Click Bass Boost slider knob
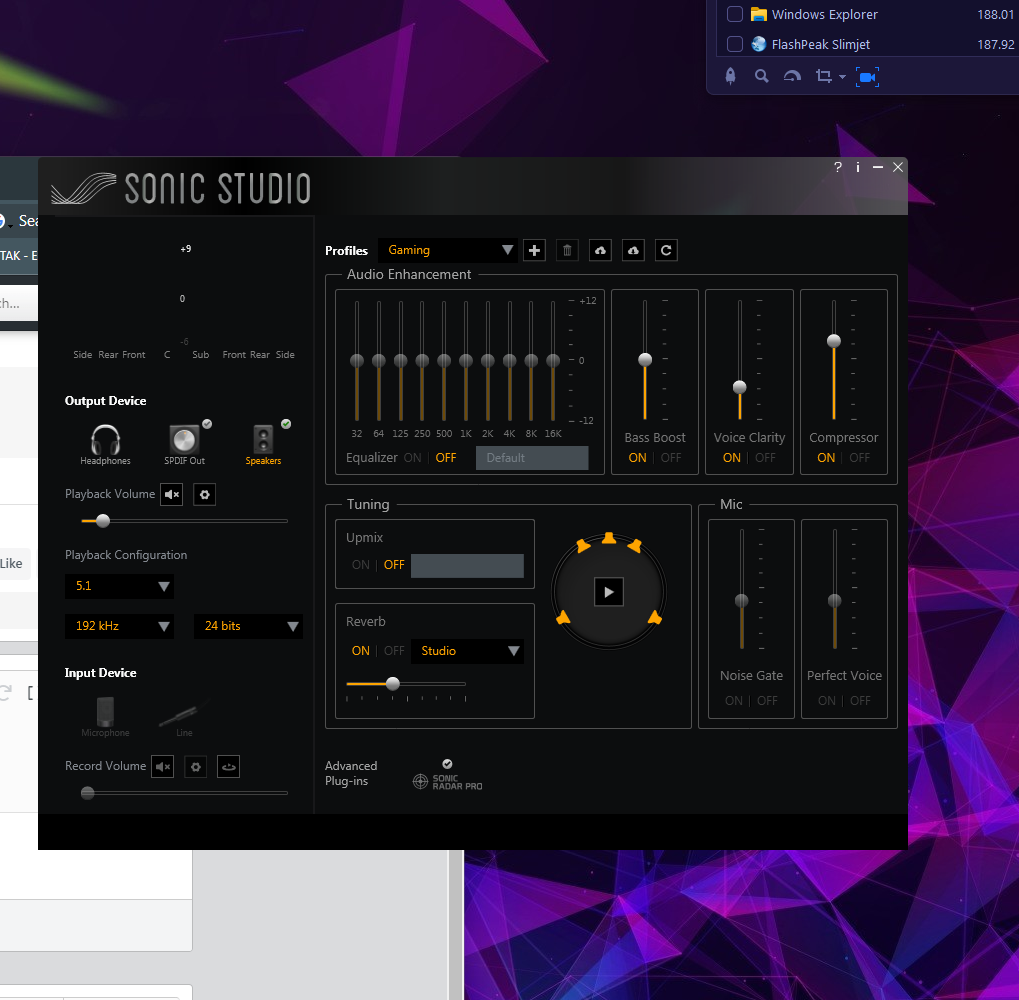 pyautogui.click(x=645, y=360)
